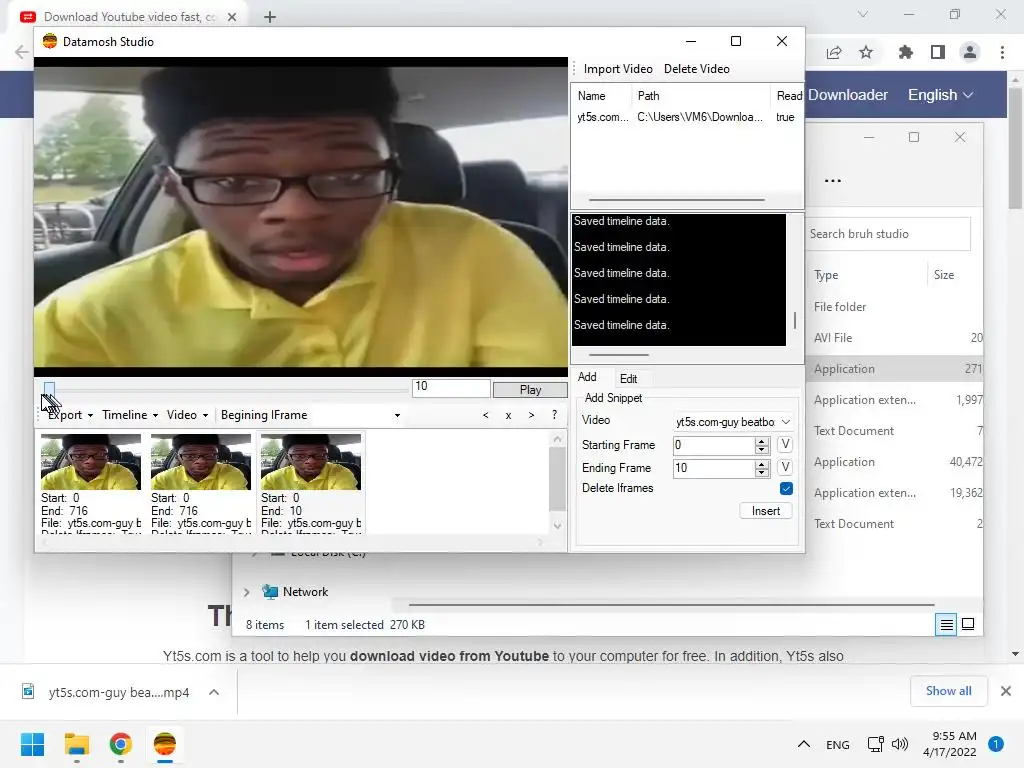Open the Chrome profile avatar
1024x768 pixels.
[x=970, y=52]
